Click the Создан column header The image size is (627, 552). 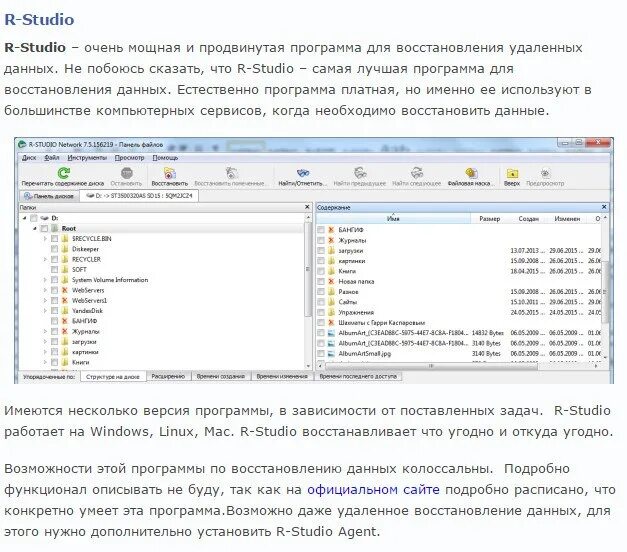click(529, 219)
